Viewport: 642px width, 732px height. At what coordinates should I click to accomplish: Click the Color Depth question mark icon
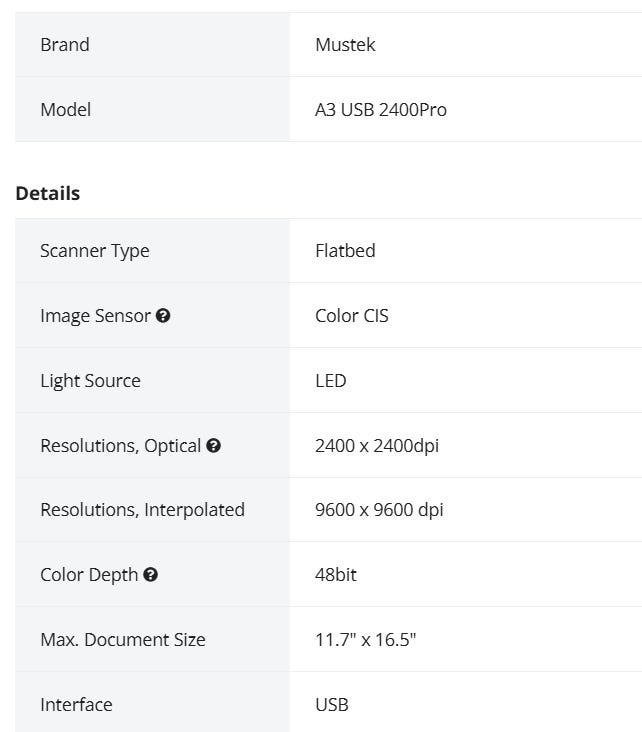150,575
